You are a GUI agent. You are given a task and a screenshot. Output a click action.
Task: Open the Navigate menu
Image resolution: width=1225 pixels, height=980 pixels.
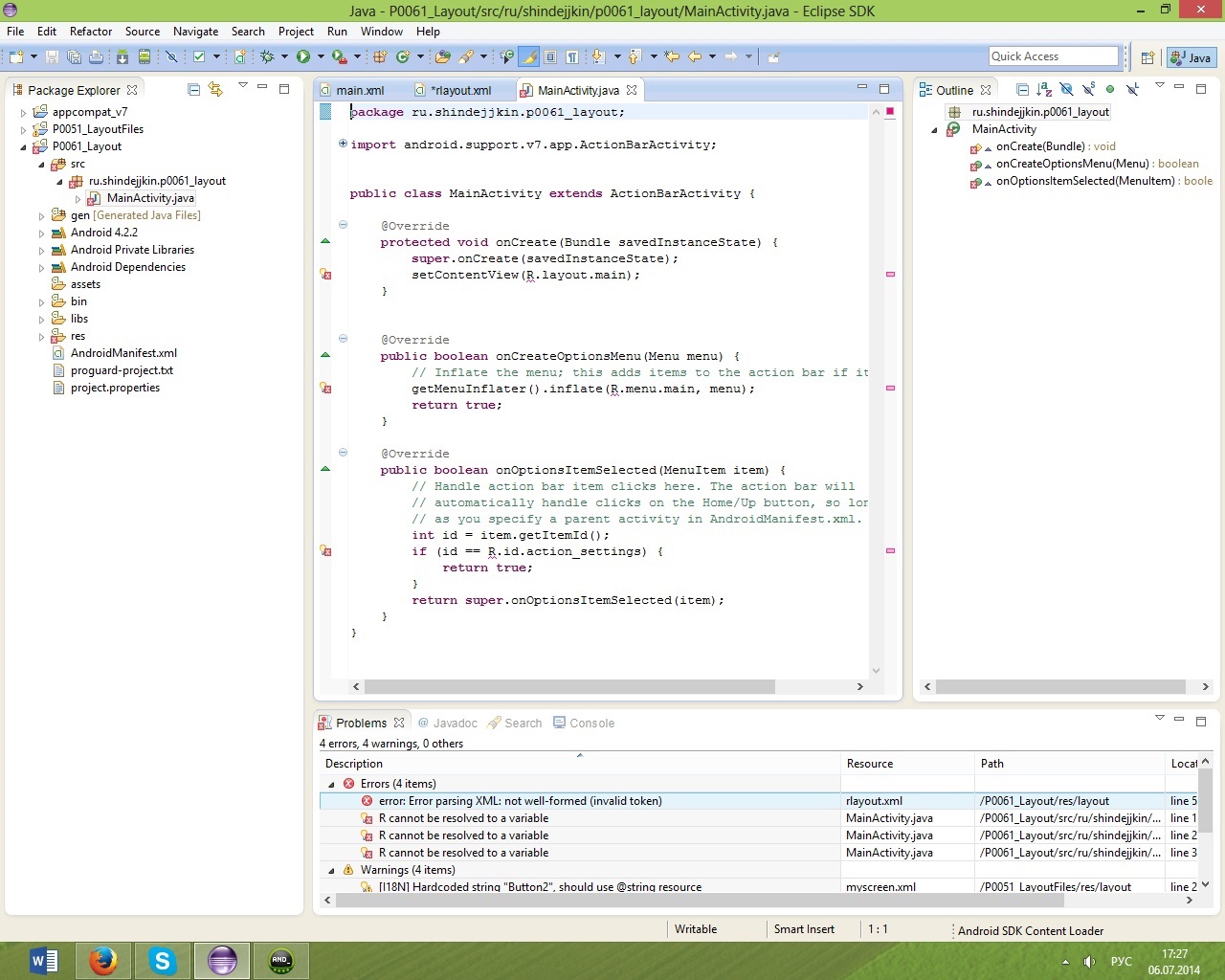tap(195, 32)
